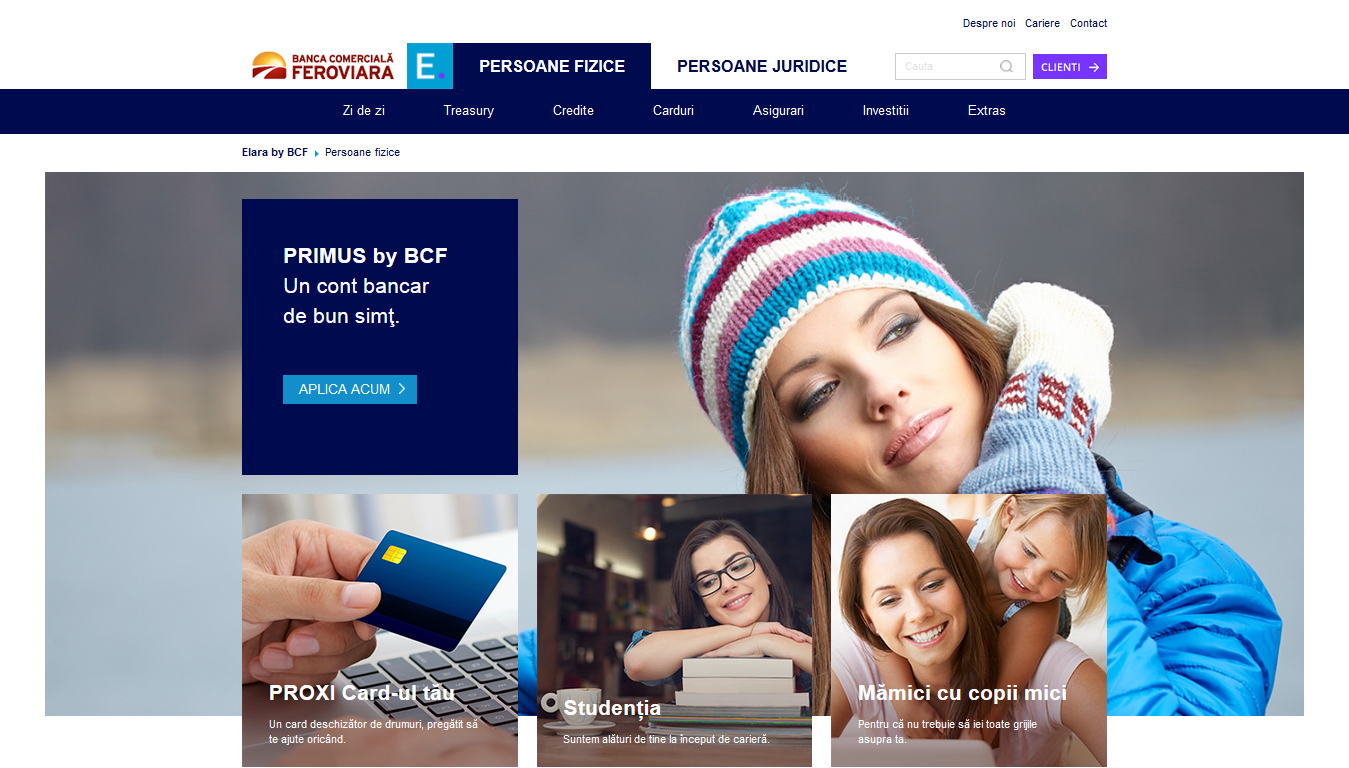Open the Extras menu item

pos(987,111)
